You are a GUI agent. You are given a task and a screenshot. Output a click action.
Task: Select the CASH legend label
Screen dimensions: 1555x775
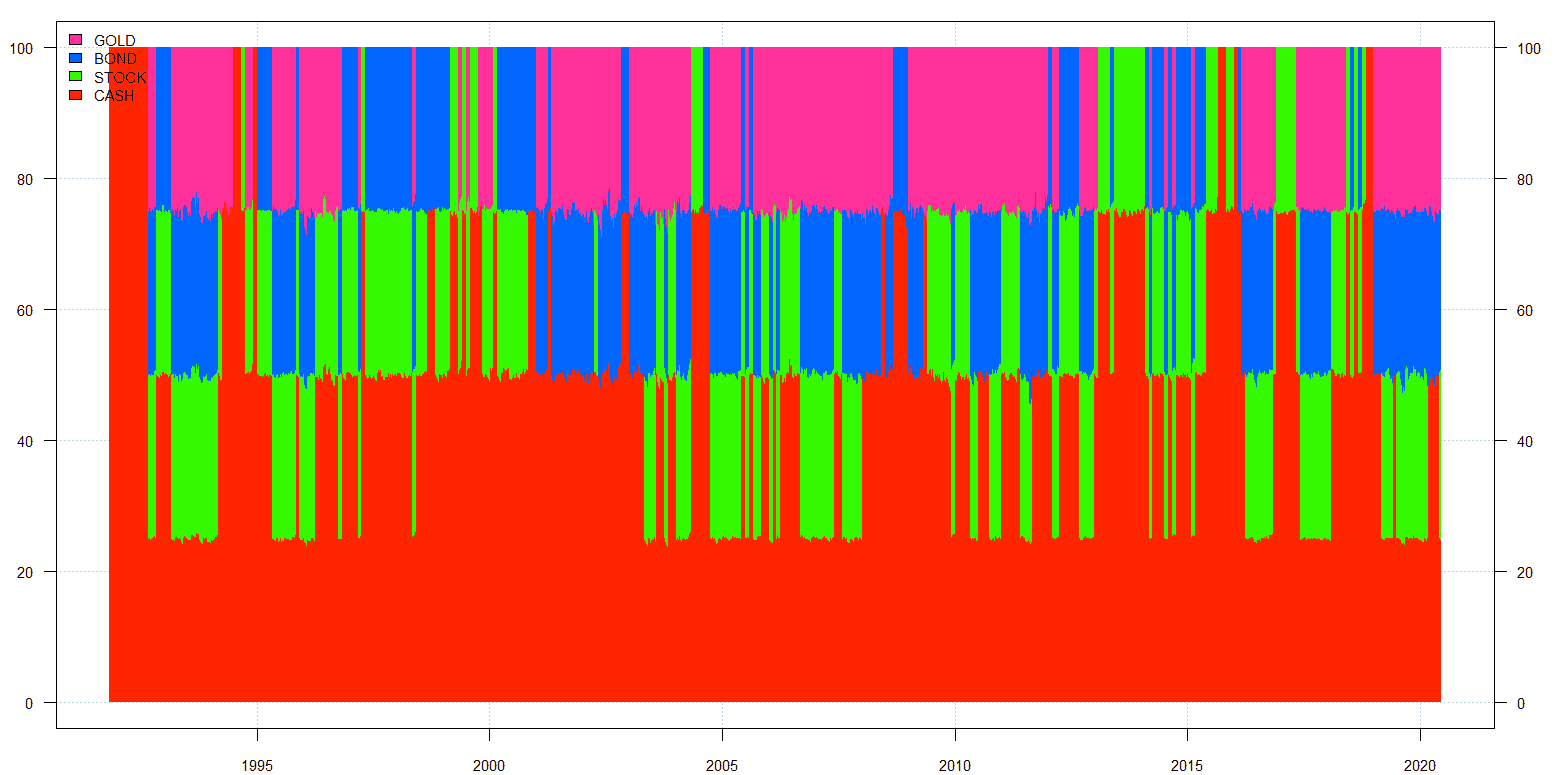pyautogui.click(x=114, y=96)
